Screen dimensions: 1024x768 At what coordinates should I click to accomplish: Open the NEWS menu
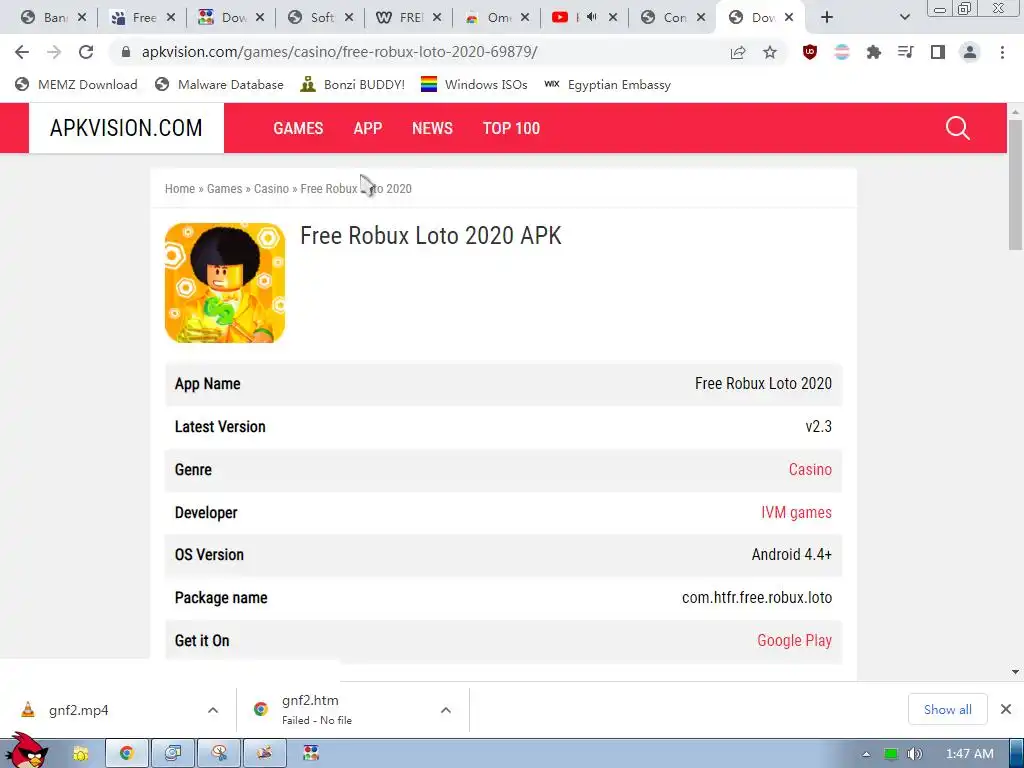pyautogui.click(x=432, y=128)
